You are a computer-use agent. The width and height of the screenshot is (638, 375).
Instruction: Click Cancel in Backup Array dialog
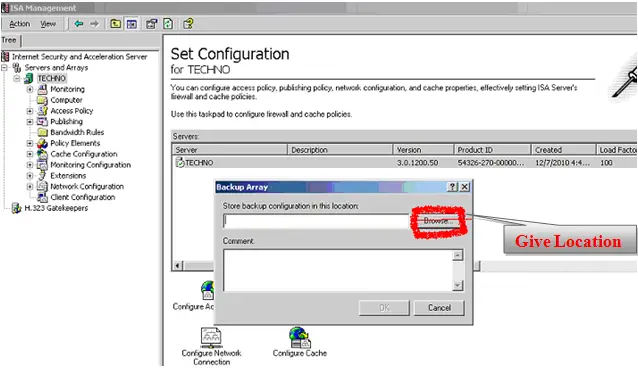(x=439, y=308)
